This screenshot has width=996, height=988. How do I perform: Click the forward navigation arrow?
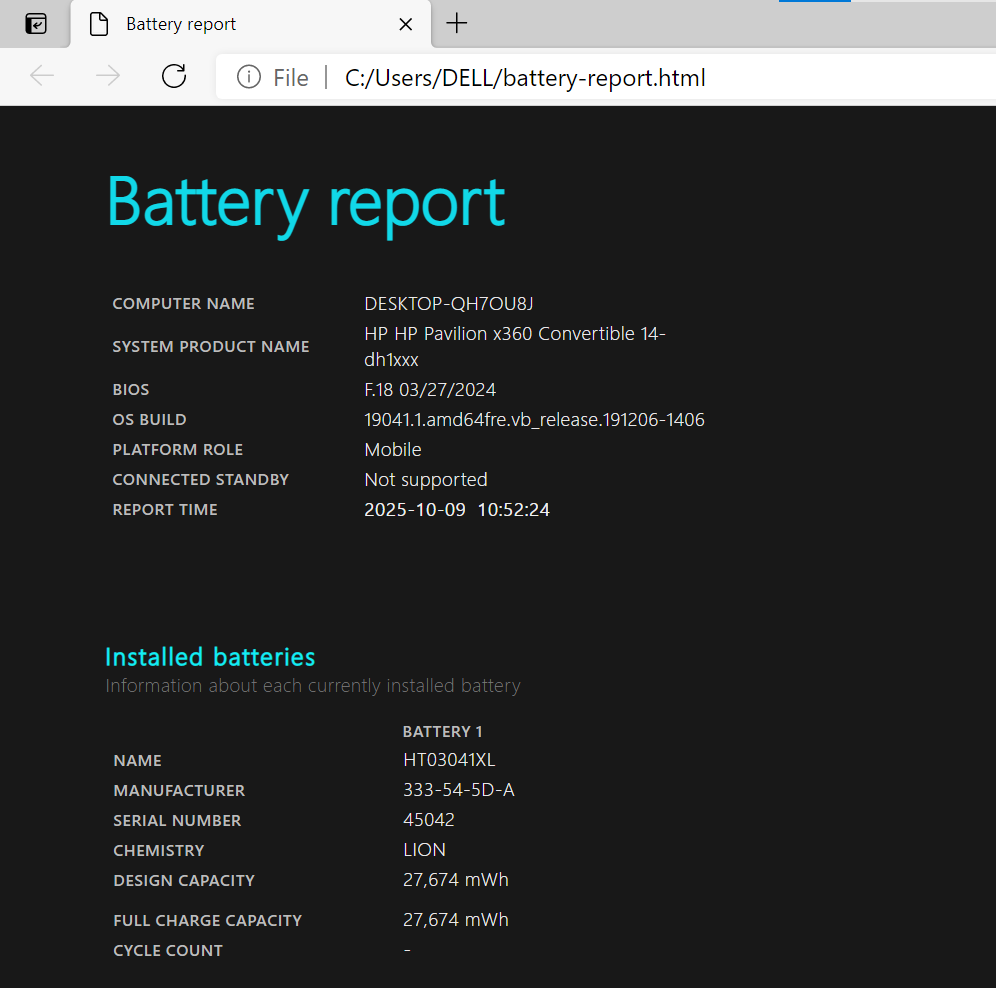pos(108,77)
